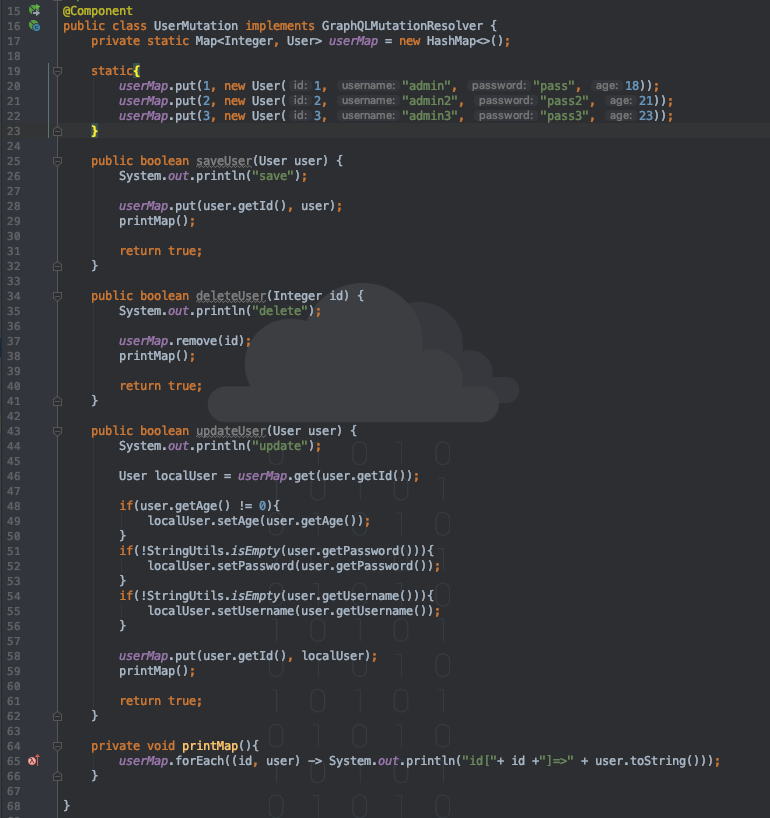Image resolution: width=770 pixels, height=818 pixels.
Task: Click the password: parameter hint on line 21
Action: (x=506, y=101)
